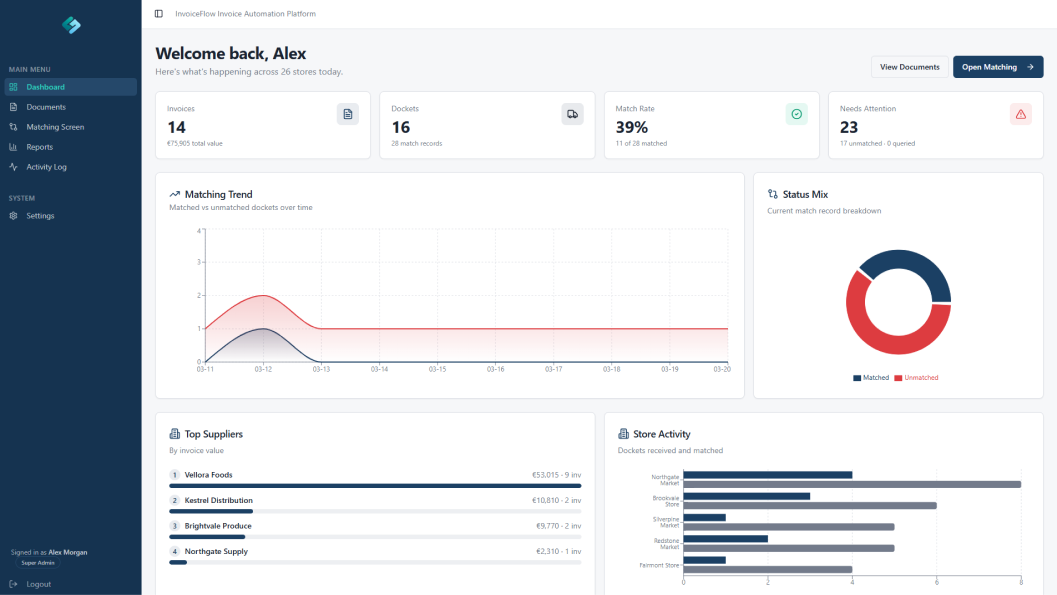1057x595 pixels.
Task: Click the InvoiceFlow platform title text
Action: point(245,13)
